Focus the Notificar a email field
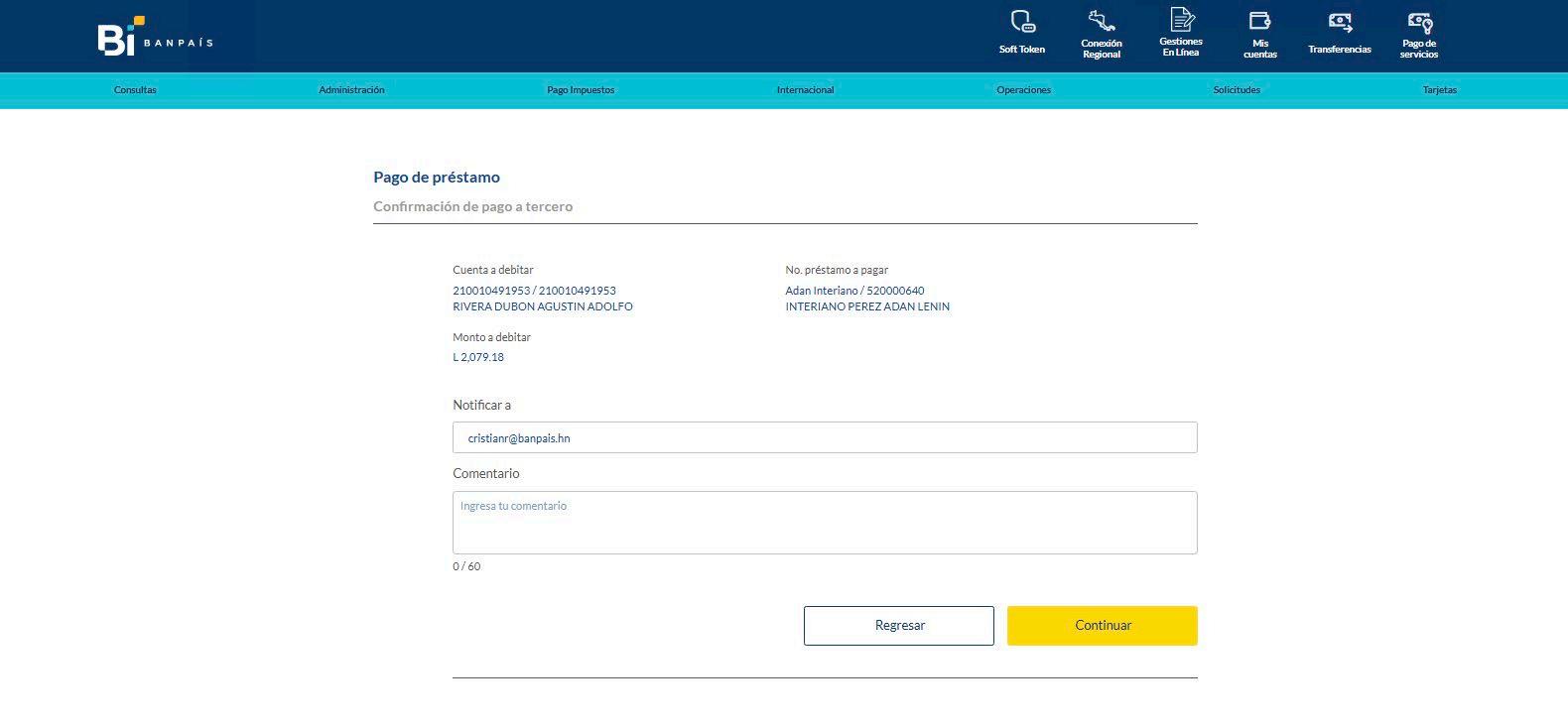This screenshot has width=1568, height=728. 825,437
